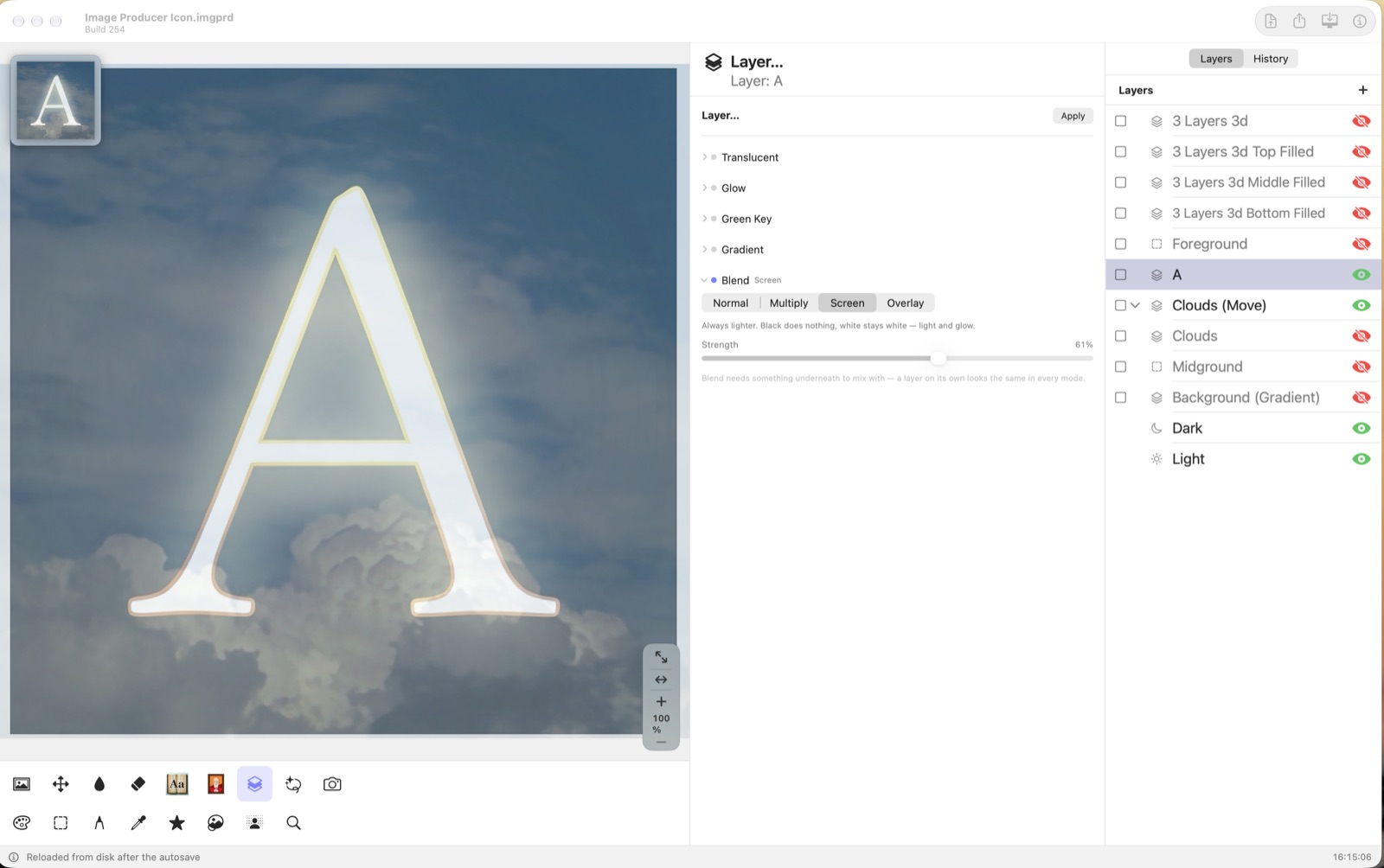Switch to the Layers tab
1384x868 pixels.
click(x=1215, y=59)
